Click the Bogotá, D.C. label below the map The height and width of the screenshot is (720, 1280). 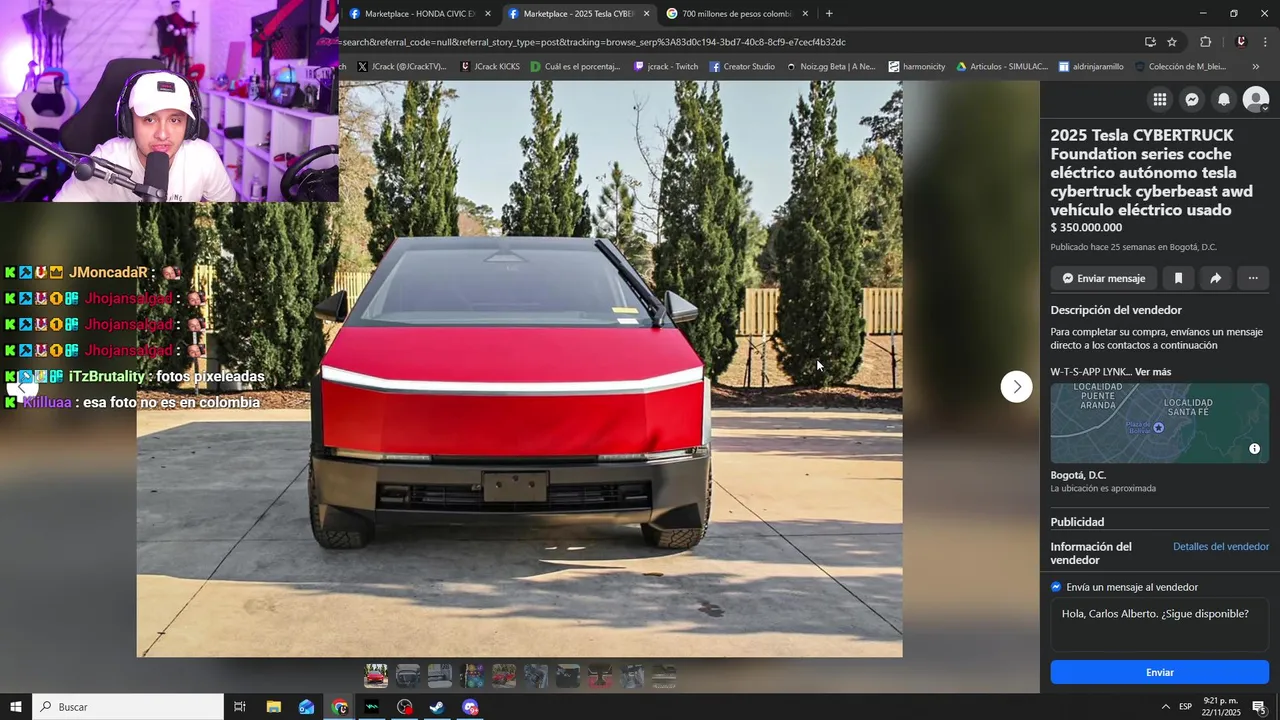[x=1078, y=475]
